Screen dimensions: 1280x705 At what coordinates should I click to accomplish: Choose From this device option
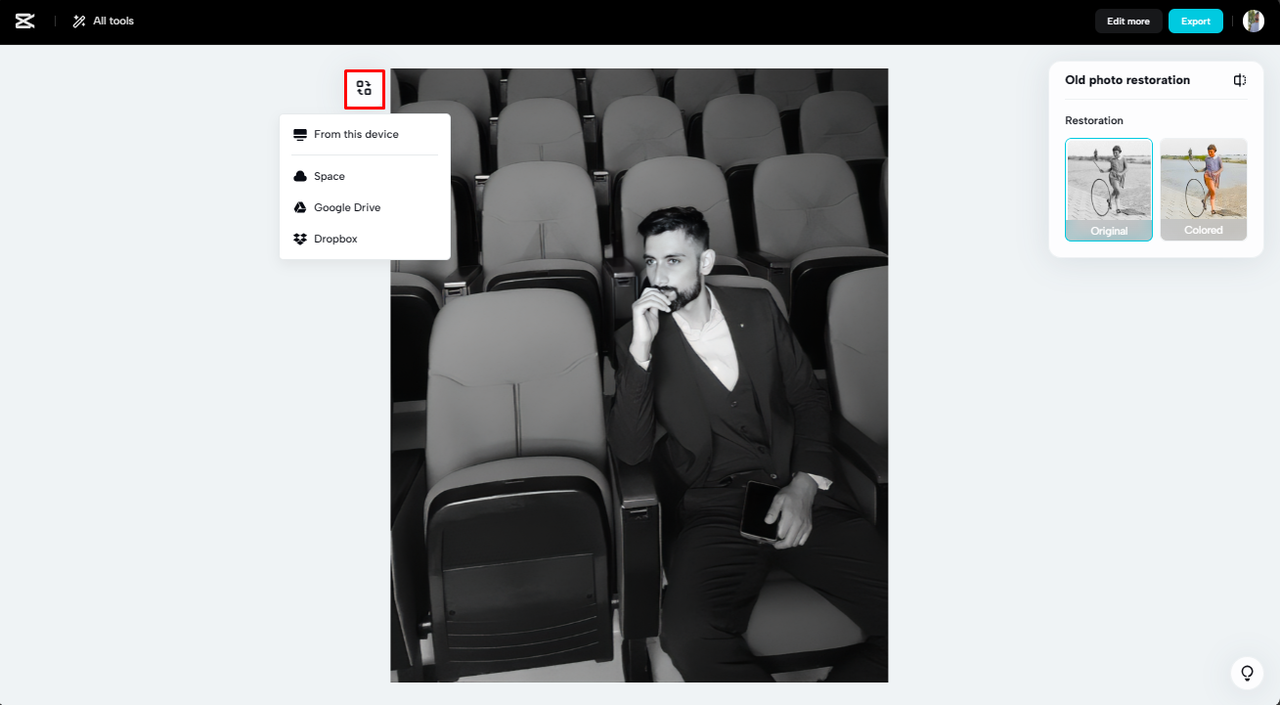click(x=365, y=134)
